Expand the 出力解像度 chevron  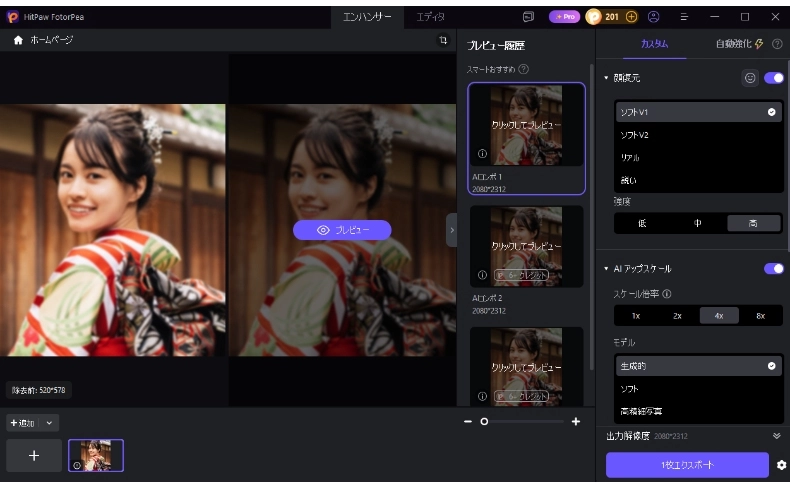(776, 436)
